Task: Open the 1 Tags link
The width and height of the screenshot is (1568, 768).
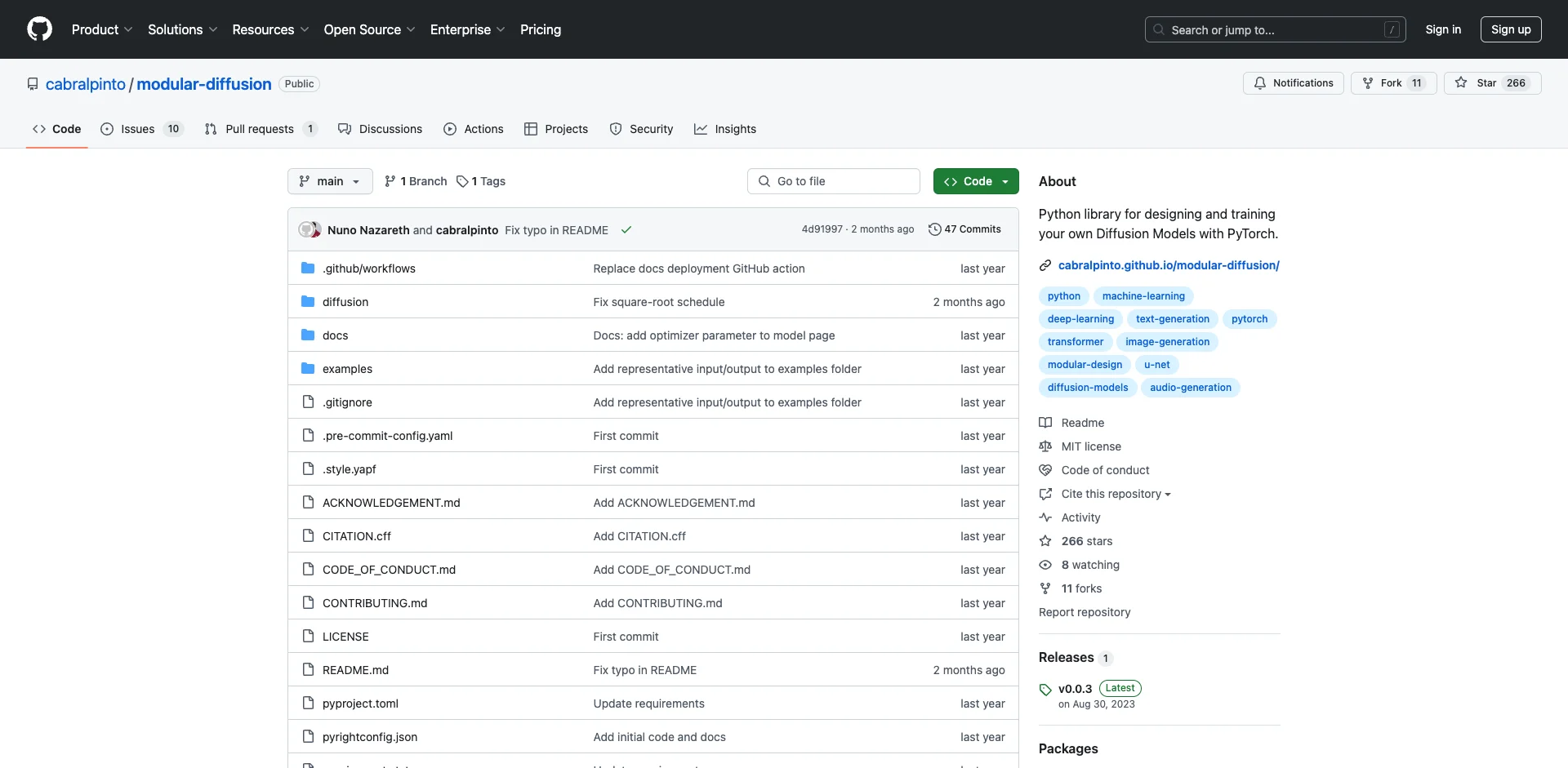Action: click(481, 181)
